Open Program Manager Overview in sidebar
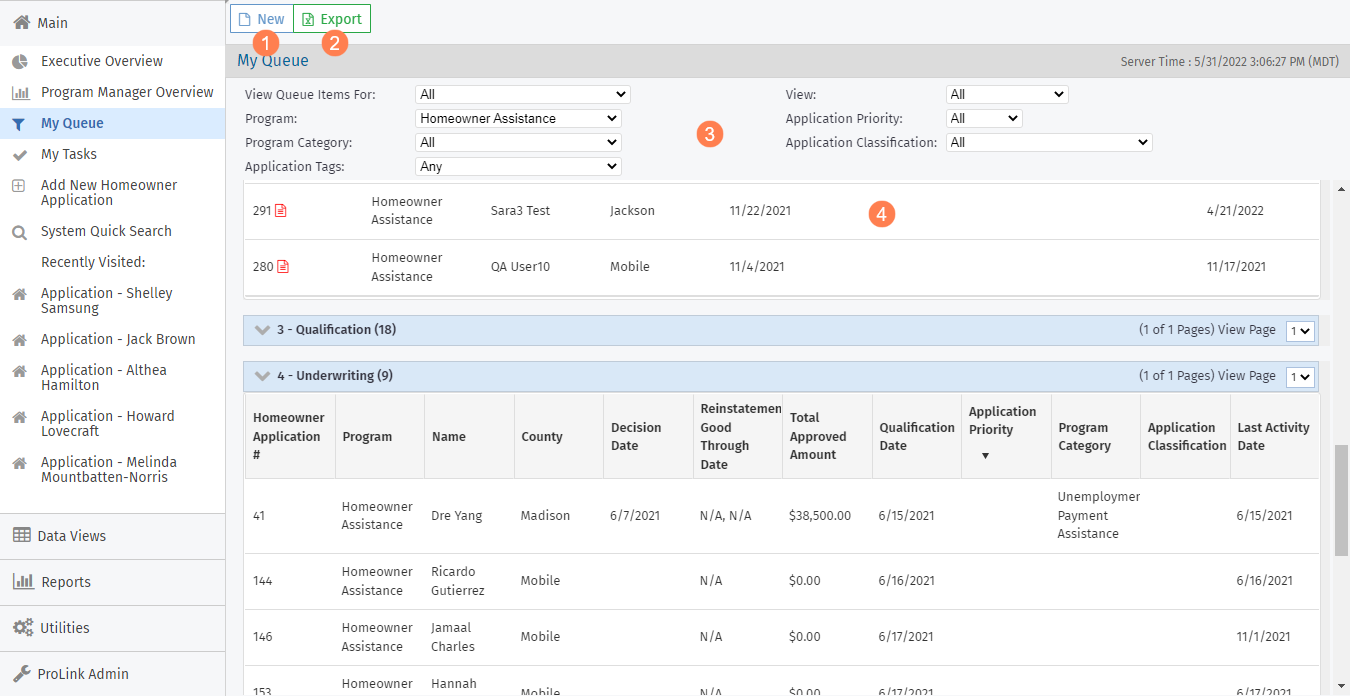Screen dimensions: 1350x696 [127, 92]
